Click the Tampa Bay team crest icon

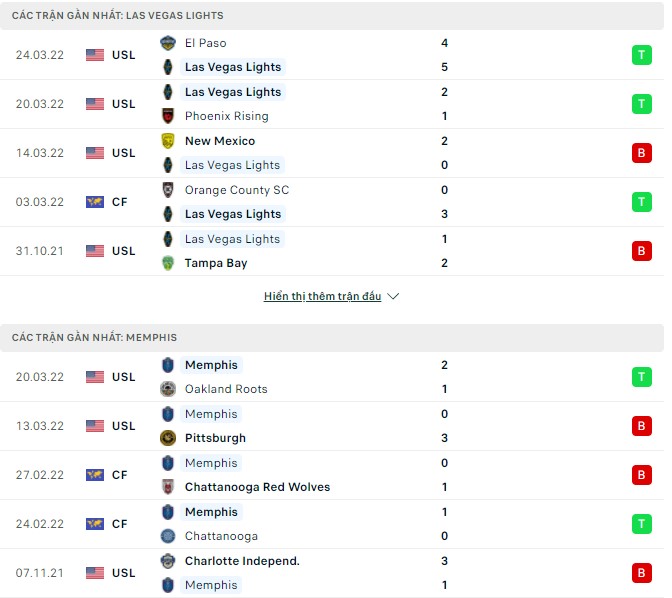(168, 263)
